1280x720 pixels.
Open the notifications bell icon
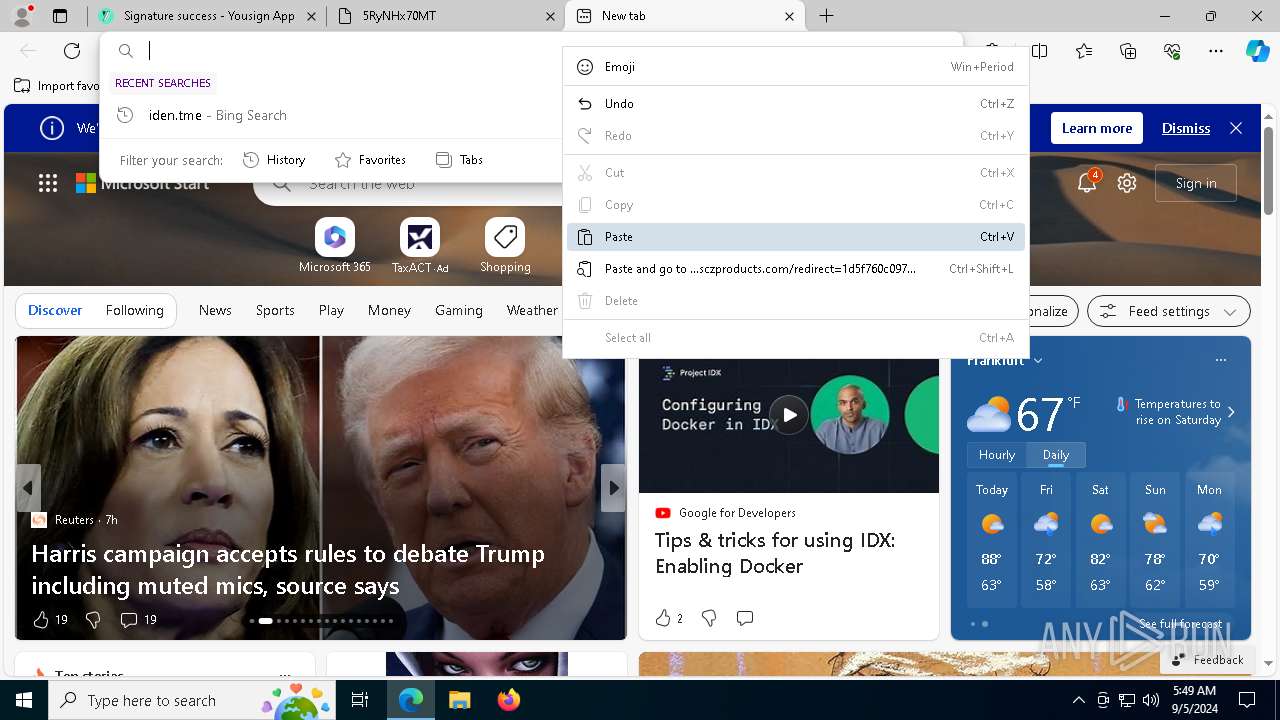coord(1087,183)
